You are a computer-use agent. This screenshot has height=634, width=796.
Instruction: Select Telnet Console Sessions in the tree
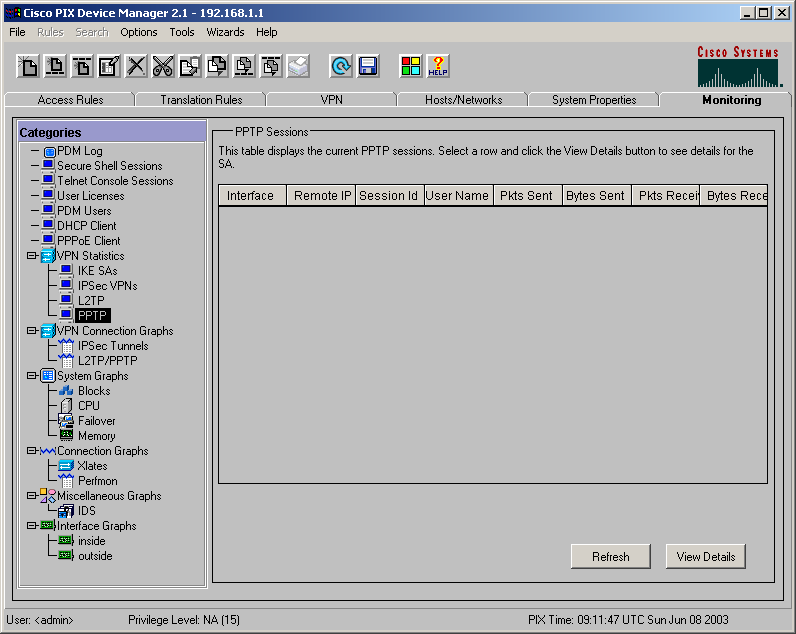(115, 181)
